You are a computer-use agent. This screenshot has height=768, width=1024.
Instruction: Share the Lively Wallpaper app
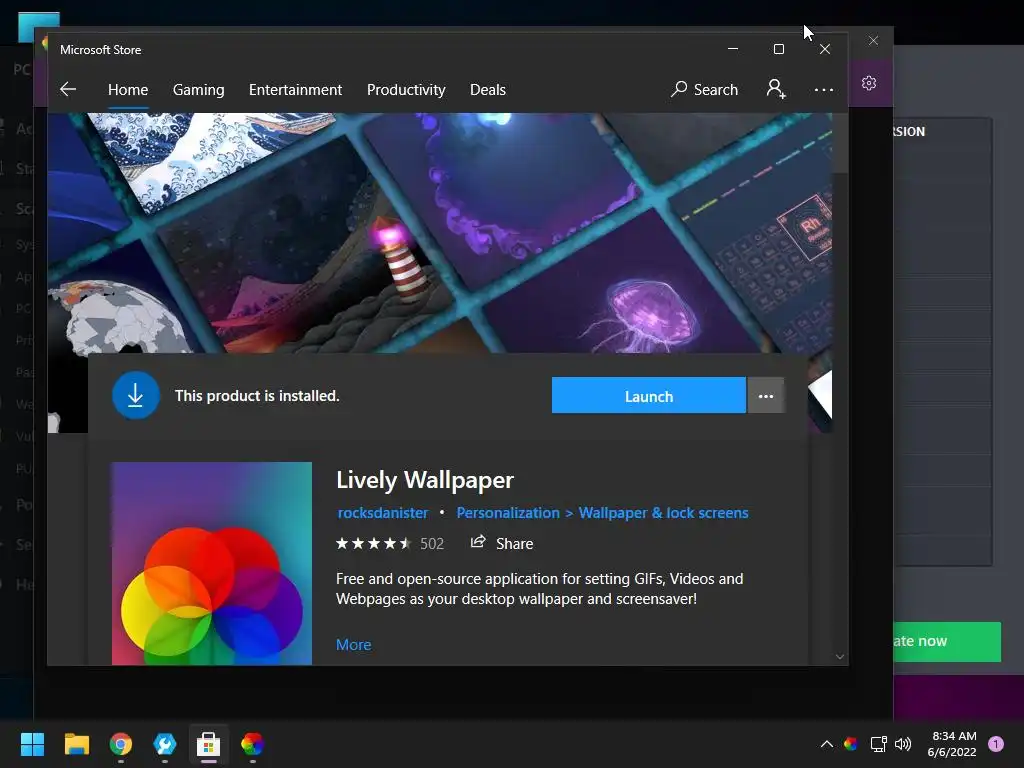[502, 543]
